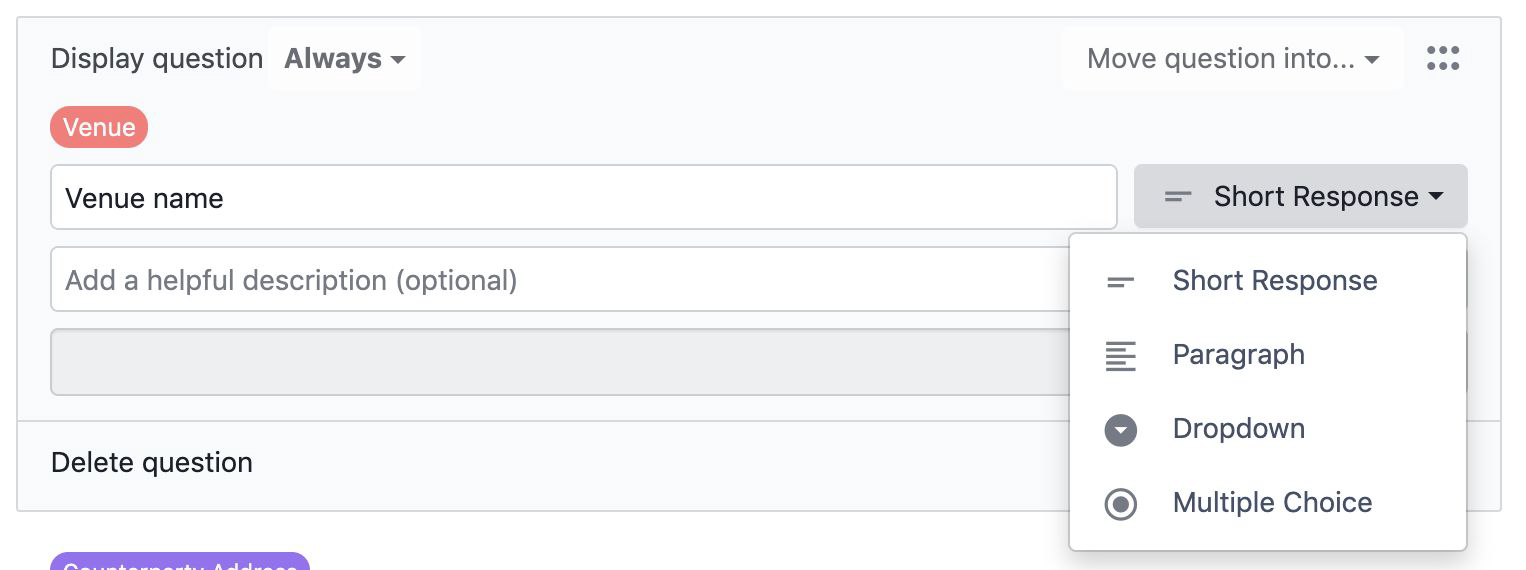Image resolution: width=1526 pixels, height=570 pixels.
Task: Click the Multiple Choice radio icon
Action: click(x=1120, y=504)
